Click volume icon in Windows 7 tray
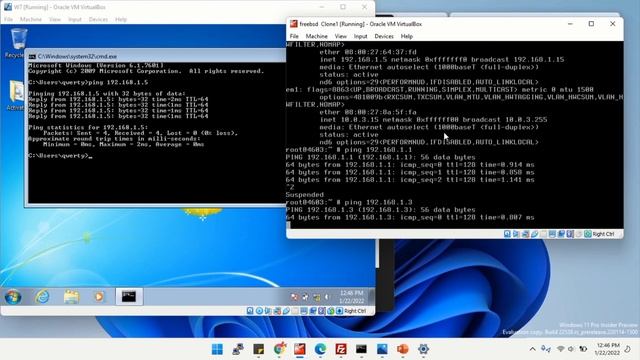Viewport: 640px width, 360px height. (x=327, y=297)
